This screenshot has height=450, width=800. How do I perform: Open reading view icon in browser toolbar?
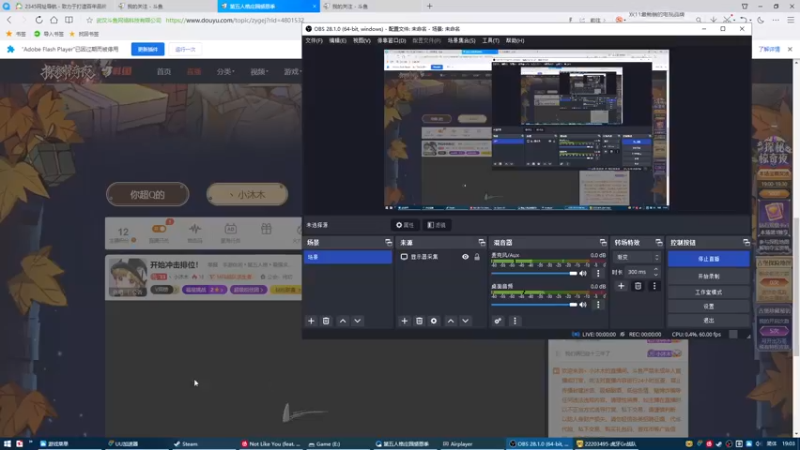click(69, 20)
